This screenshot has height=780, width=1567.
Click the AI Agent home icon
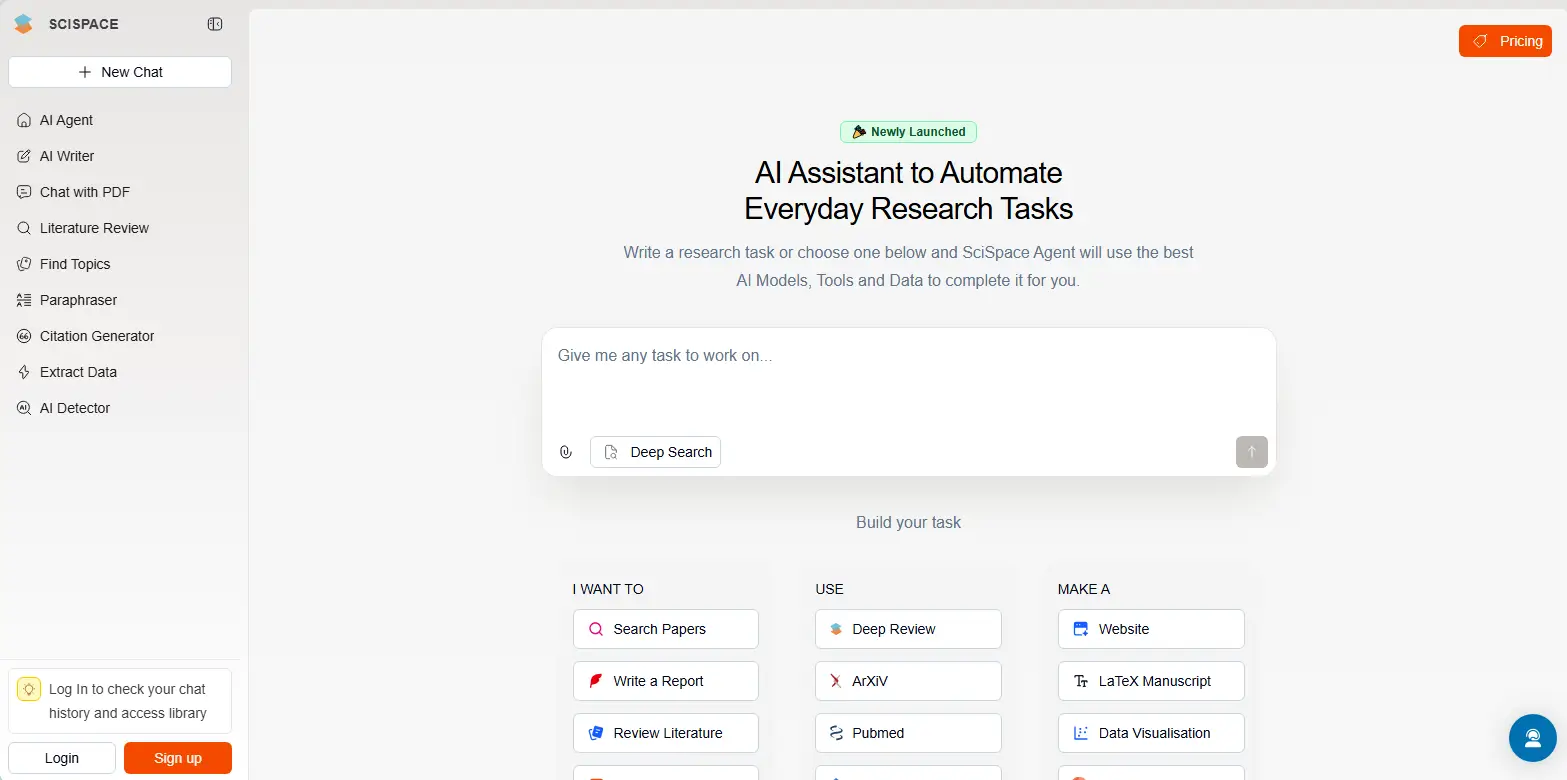pos(24,120)
